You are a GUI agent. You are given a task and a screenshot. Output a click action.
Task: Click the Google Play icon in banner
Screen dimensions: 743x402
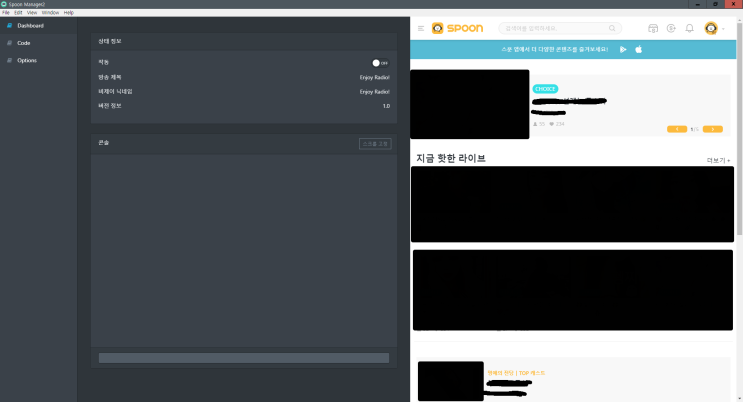[x=623, y=49]
